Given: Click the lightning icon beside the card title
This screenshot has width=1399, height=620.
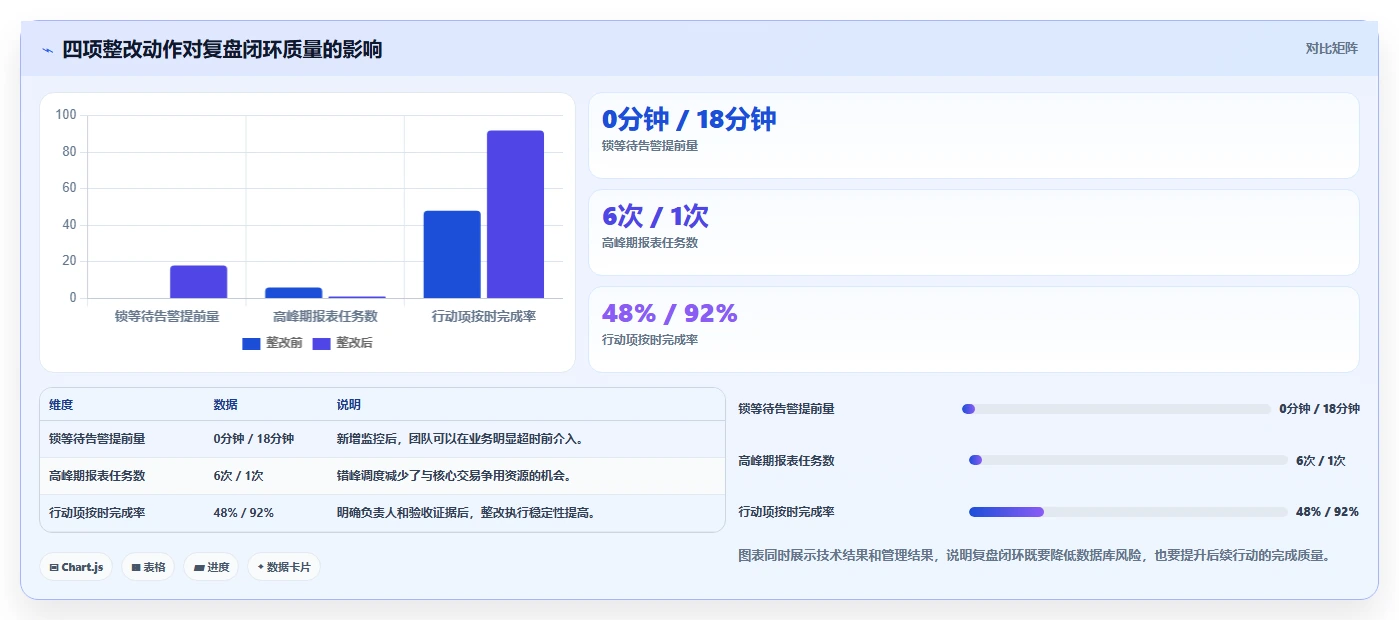Looking at the screenshot, I should (47, 50).
